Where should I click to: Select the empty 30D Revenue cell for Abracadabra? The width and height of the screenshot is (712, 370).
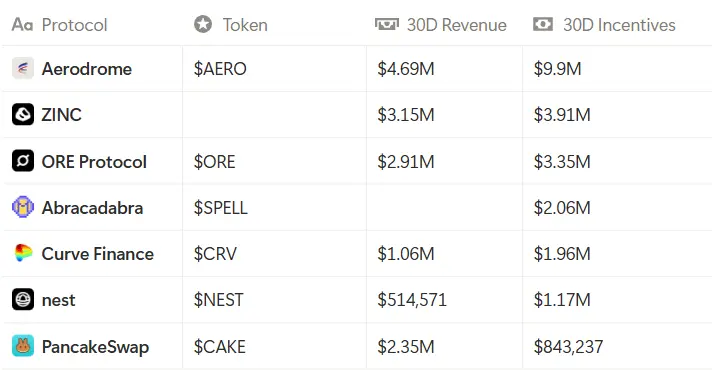coord(444,207)
